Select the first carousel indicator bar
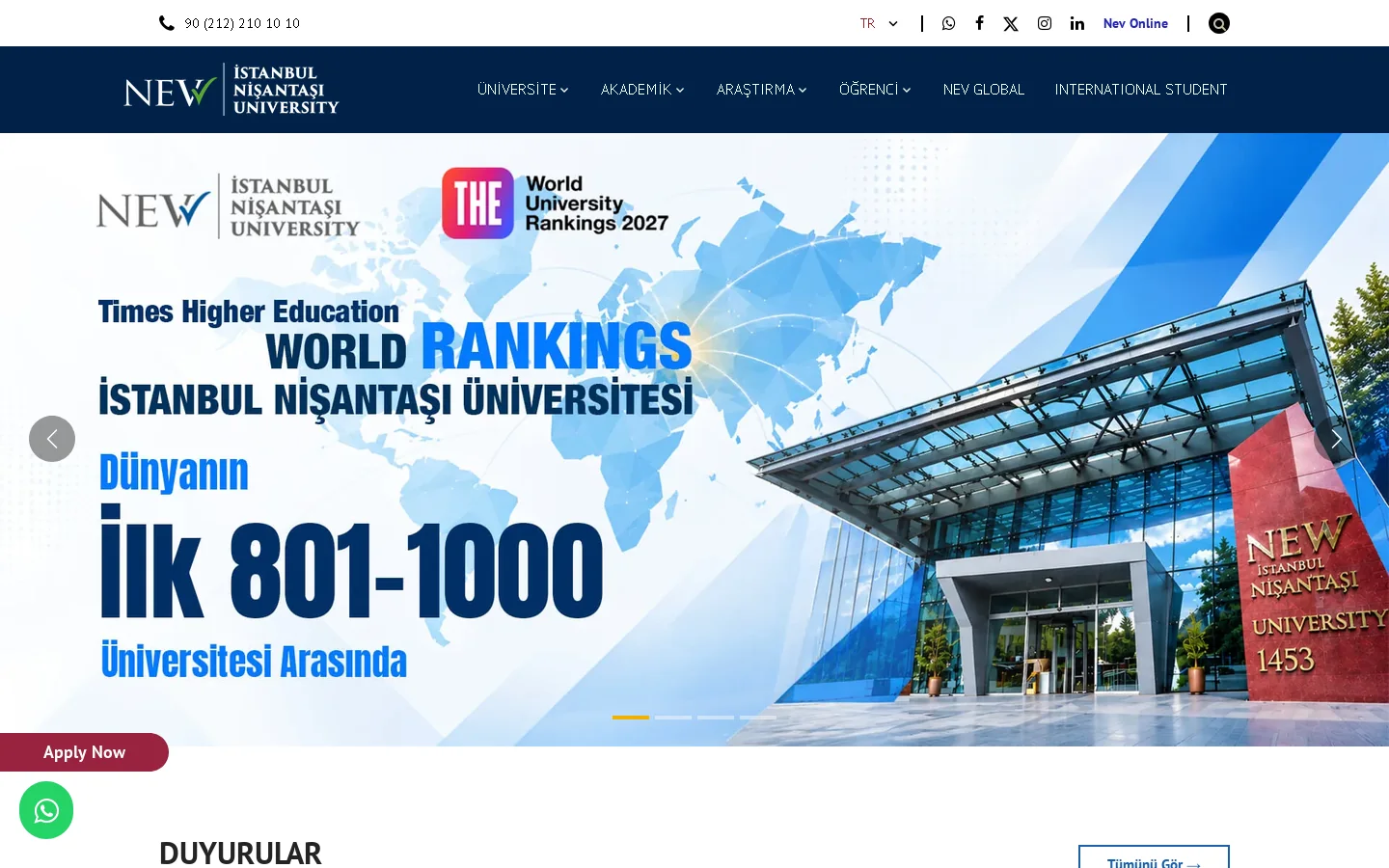Viewport: 1389px width, 868px height. click(631, 718)
